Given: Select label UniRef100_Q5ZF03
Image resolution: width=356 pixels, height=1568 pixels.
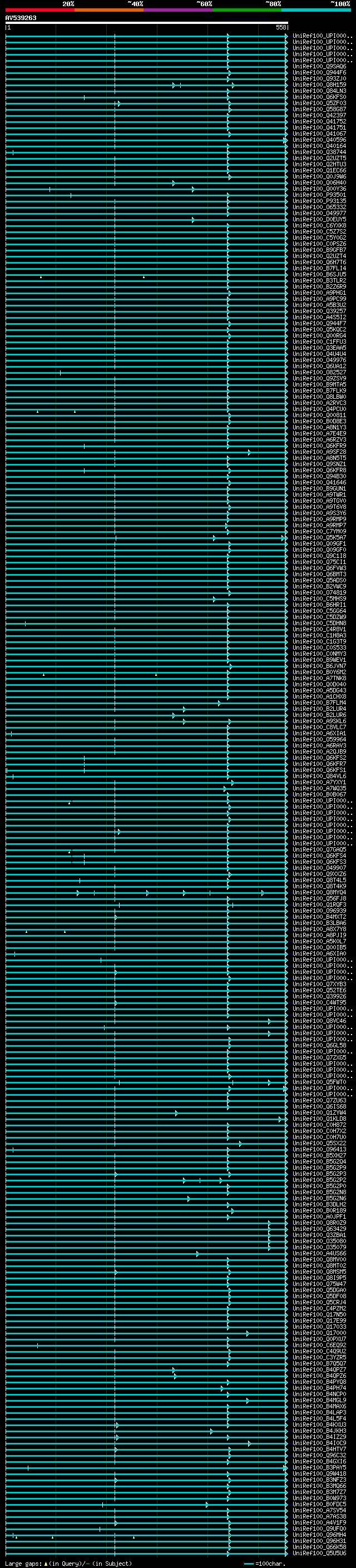Looking at the screenshot, I should point(319,103).
